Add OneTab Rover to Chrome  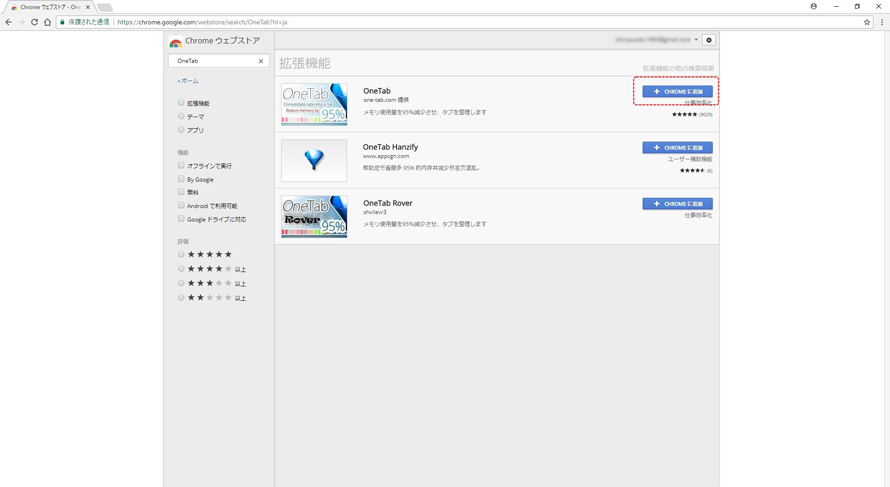click(677, 204)
